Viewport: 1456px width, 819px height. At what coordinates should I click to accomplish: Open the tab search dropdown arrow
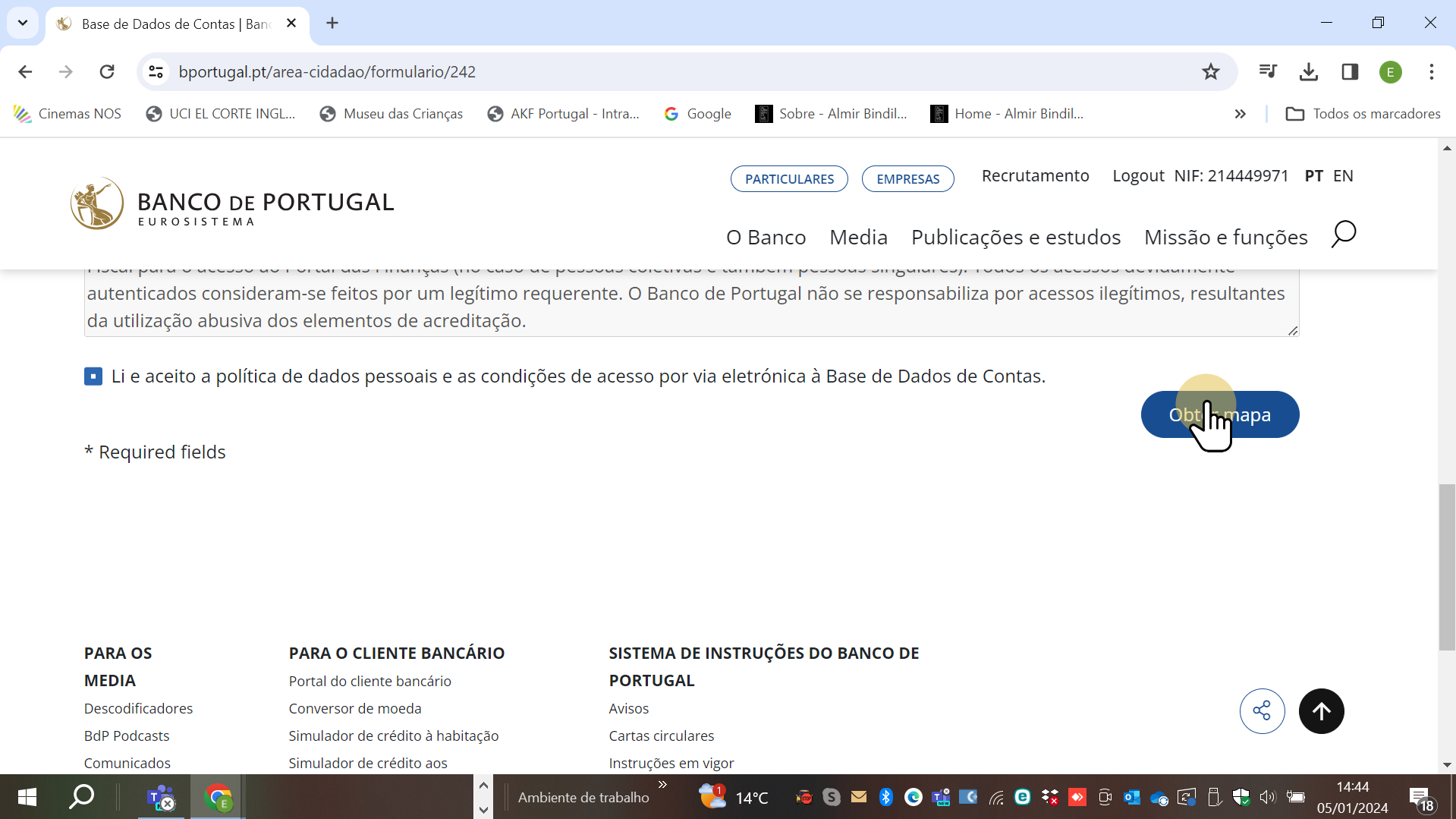click(22, 24)
